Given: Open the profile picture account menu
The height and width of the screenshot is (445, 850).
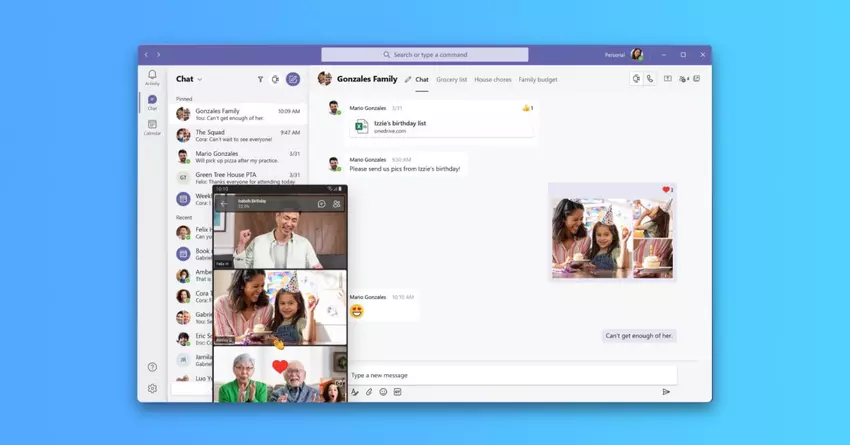Looking at the screenshot, I should click(x=636, y=54).
